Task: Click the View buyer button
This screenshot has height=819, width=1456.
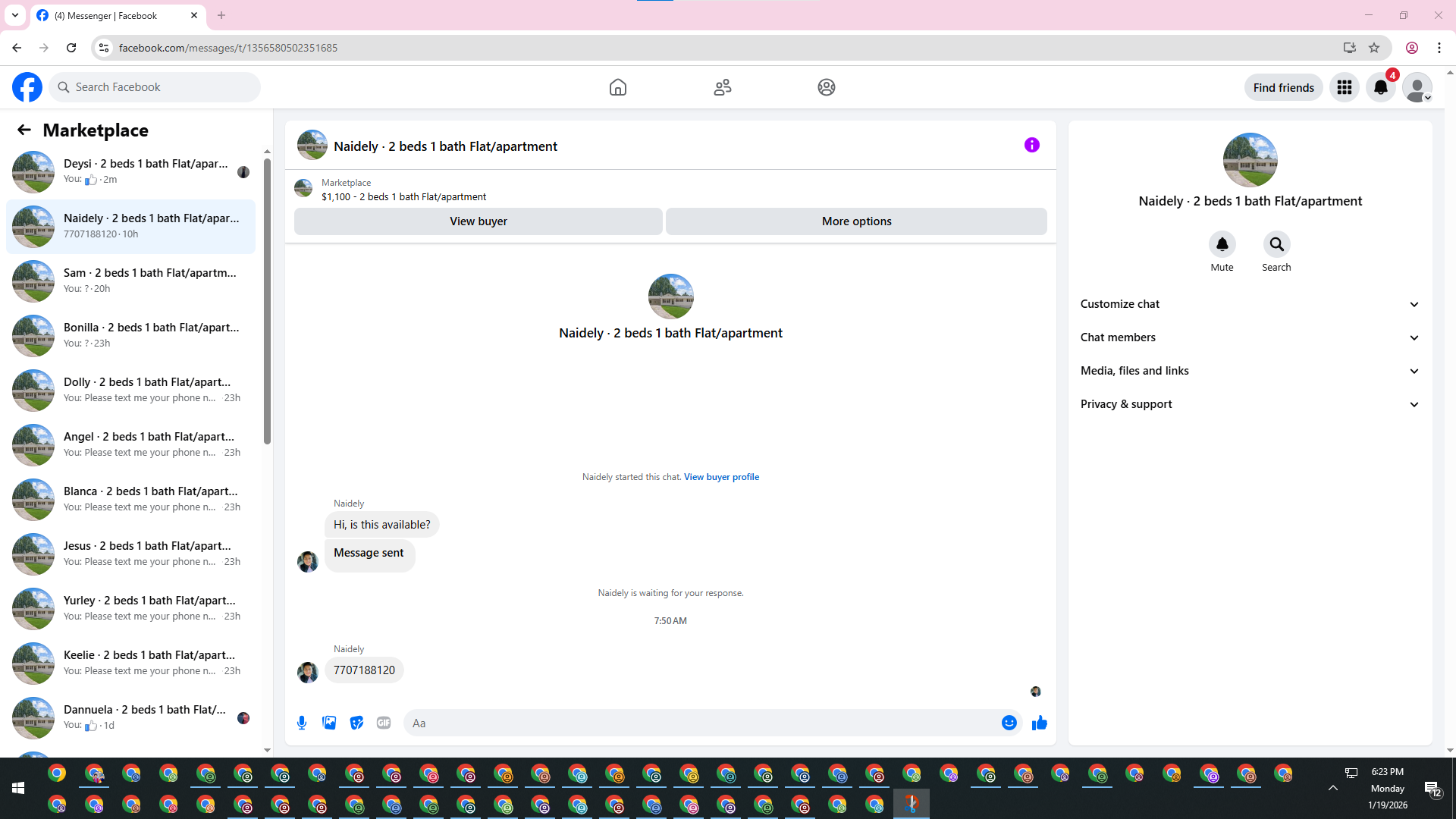Action: pyautogui.click(x=478, y=221)
